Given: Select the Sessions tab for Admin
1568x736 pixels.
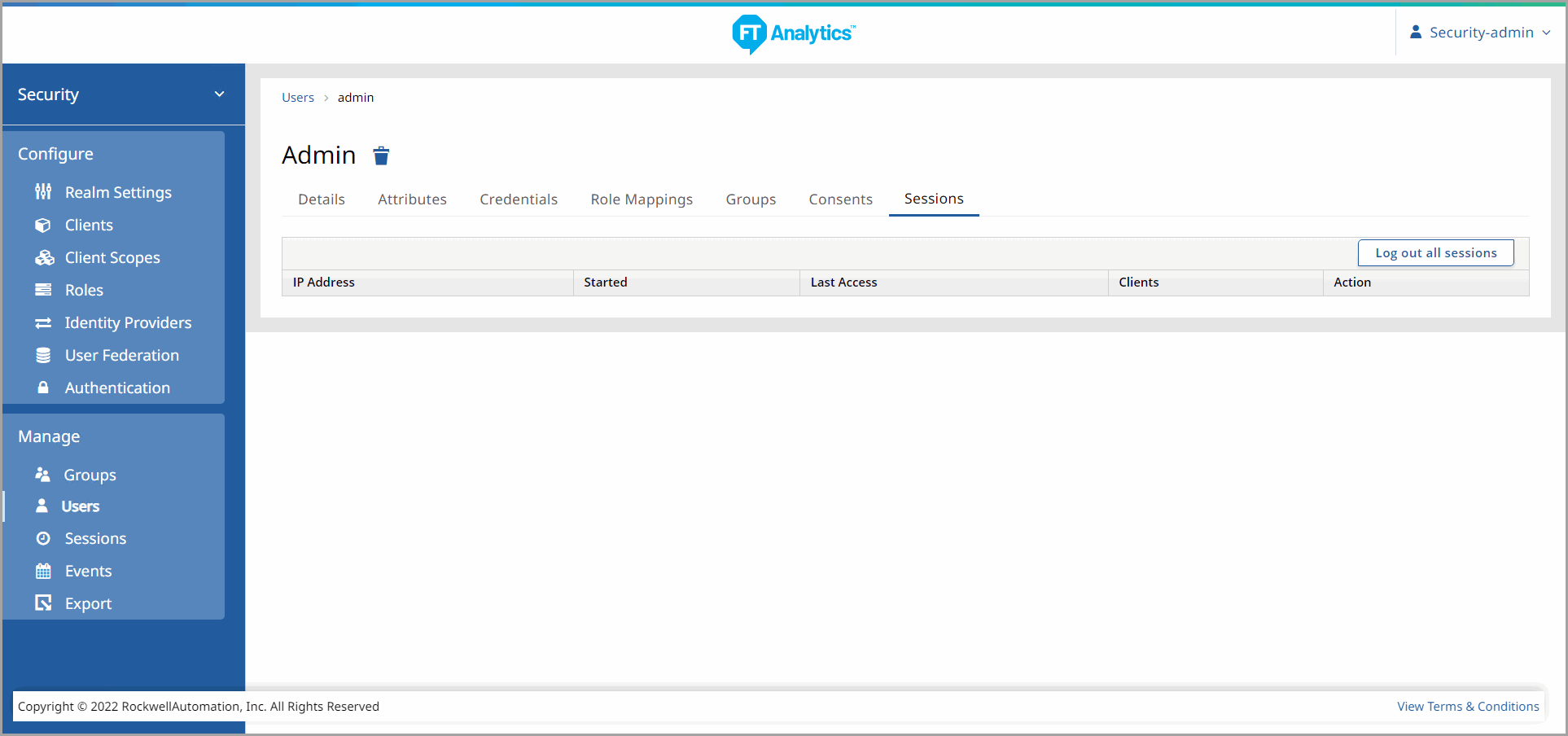Looking at the screenshot, I should pos(934,199).
